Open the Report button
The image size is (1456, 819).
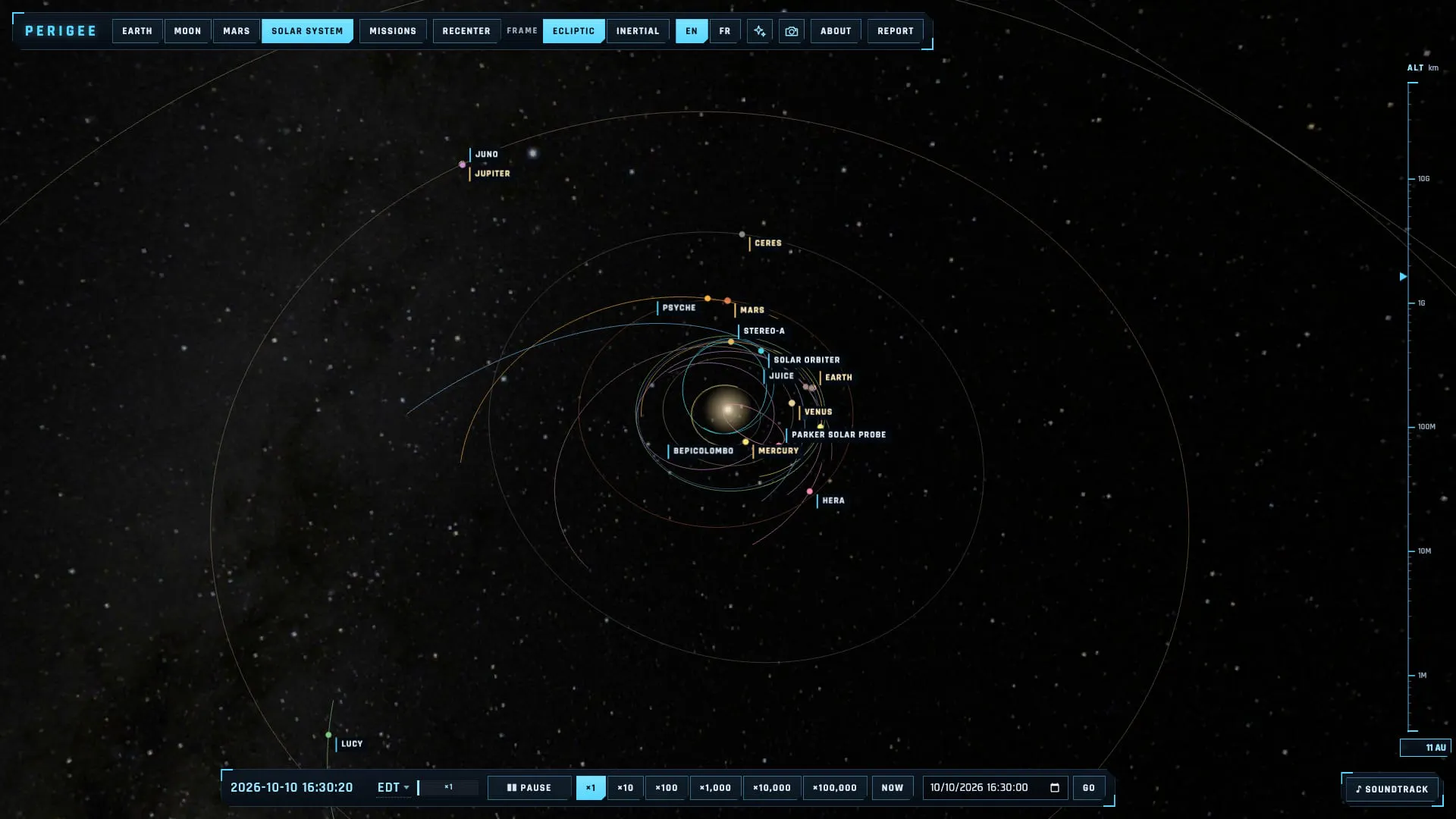[x=896, y=31]
